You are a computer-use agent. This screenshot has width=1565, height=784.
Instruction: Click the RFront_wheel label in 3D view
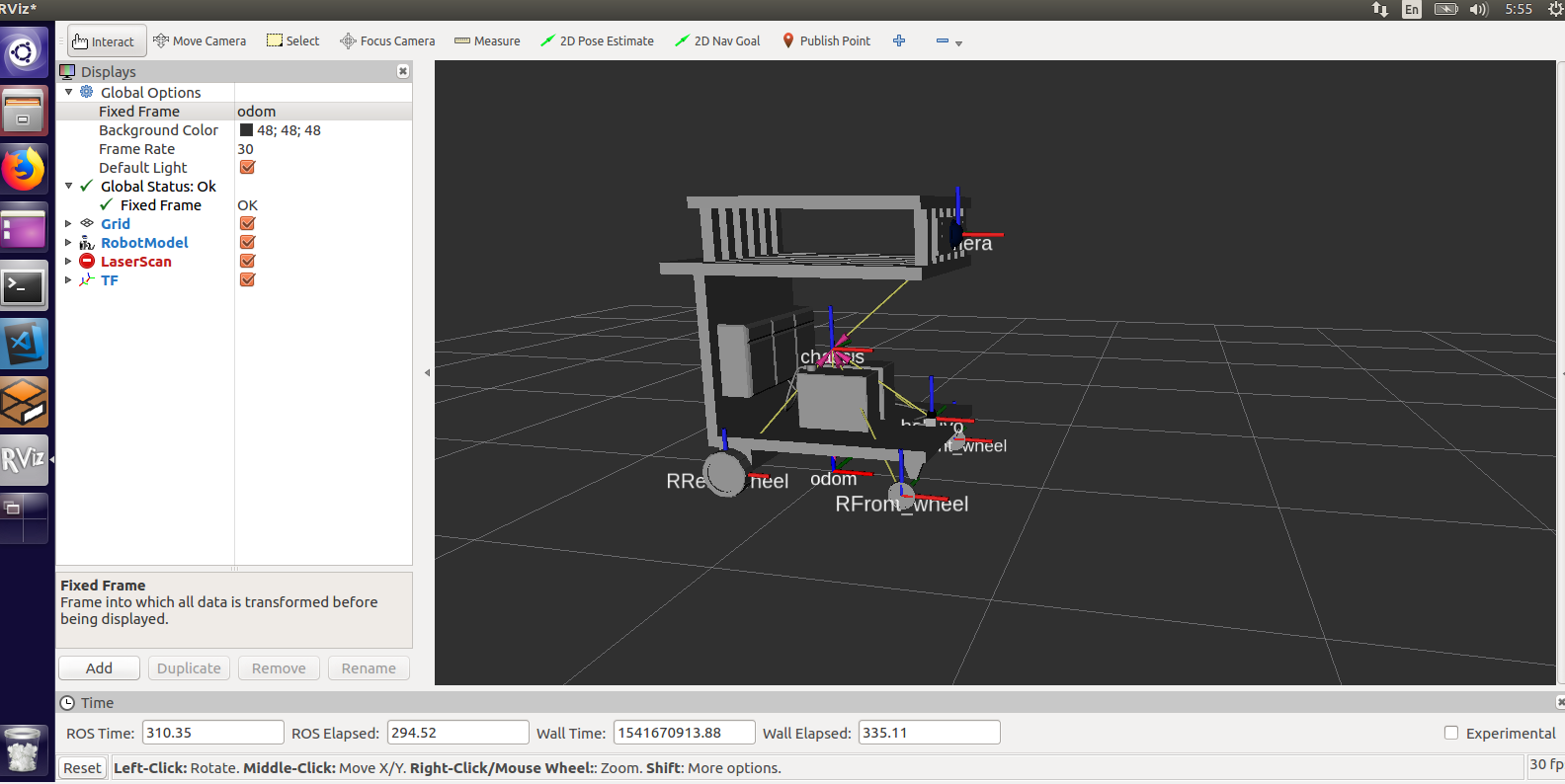point(902,505)
